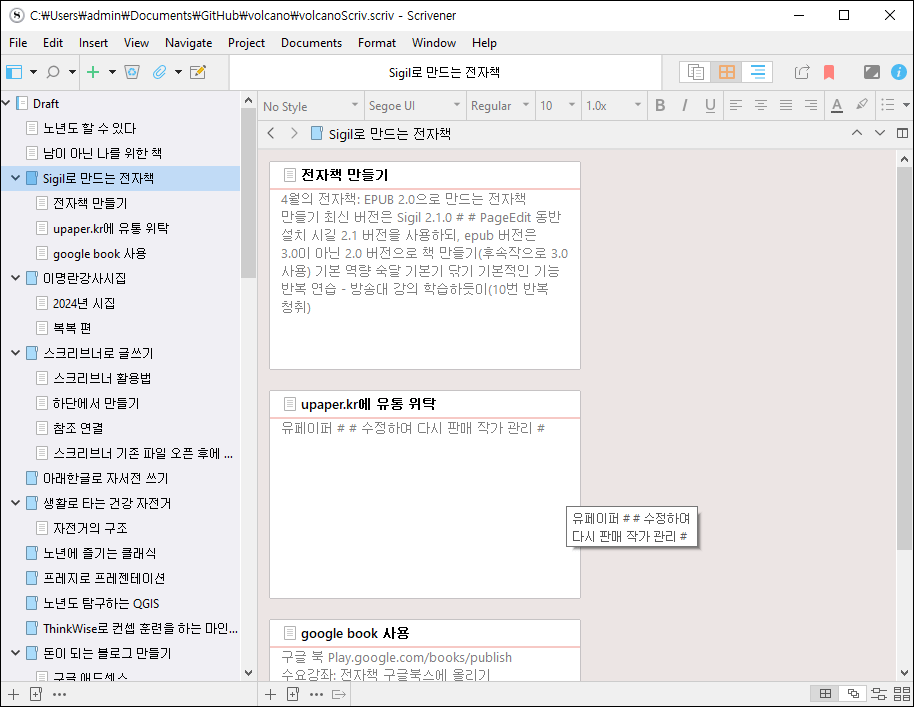
Task: Switch to Corkboard view mode
Action: (x=726, y=72)
